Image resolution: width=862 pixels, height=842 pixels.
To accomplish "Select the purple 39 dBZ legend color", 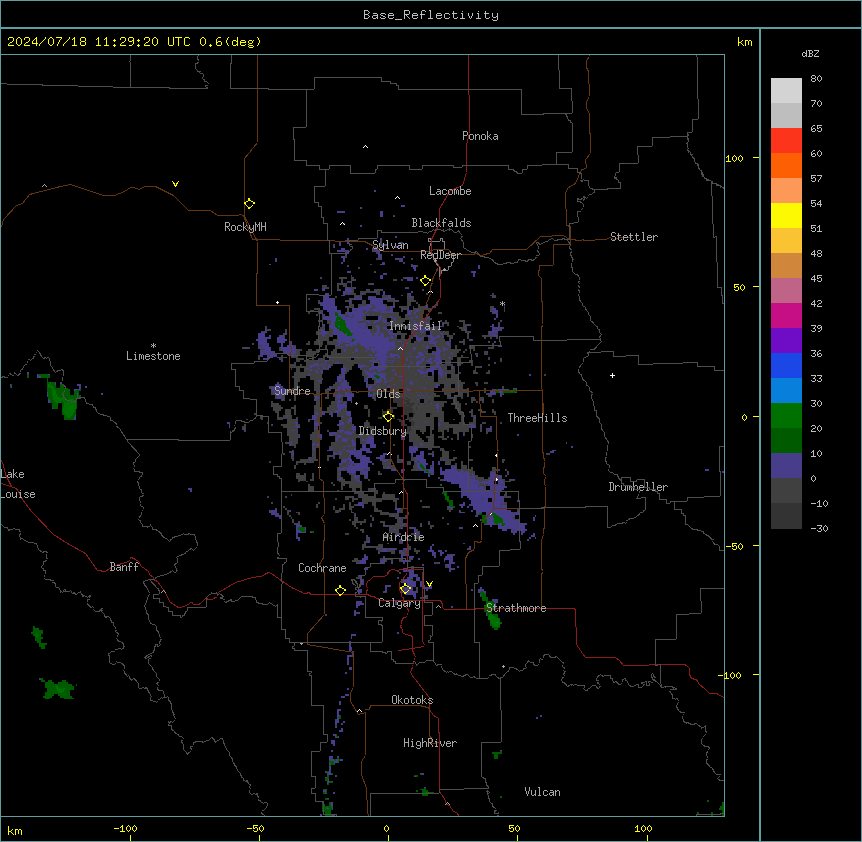I will click(x=786, y=340).
